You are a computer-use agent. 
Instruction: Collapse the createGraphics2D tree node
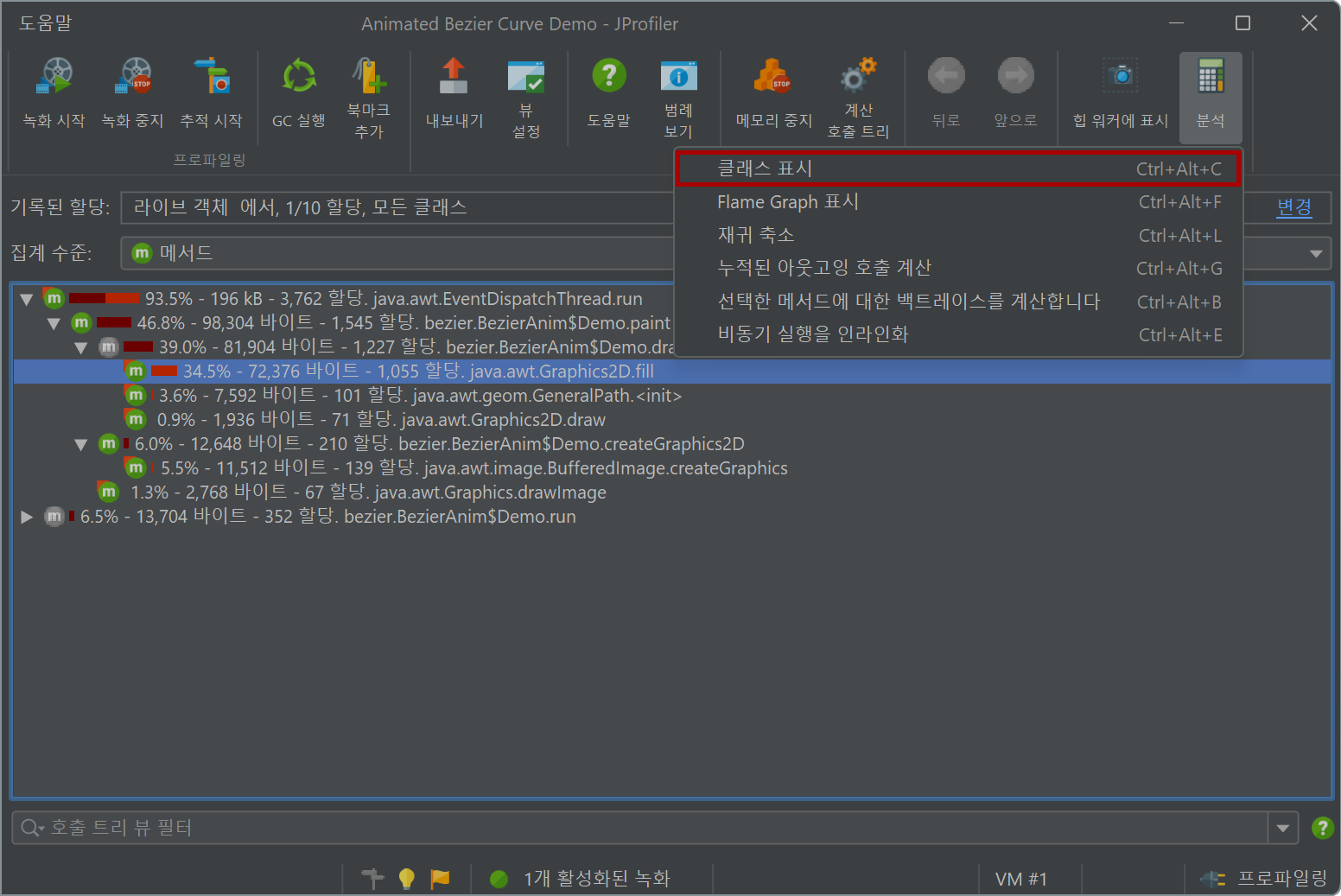pyautogui.click(x=81, y=444)
